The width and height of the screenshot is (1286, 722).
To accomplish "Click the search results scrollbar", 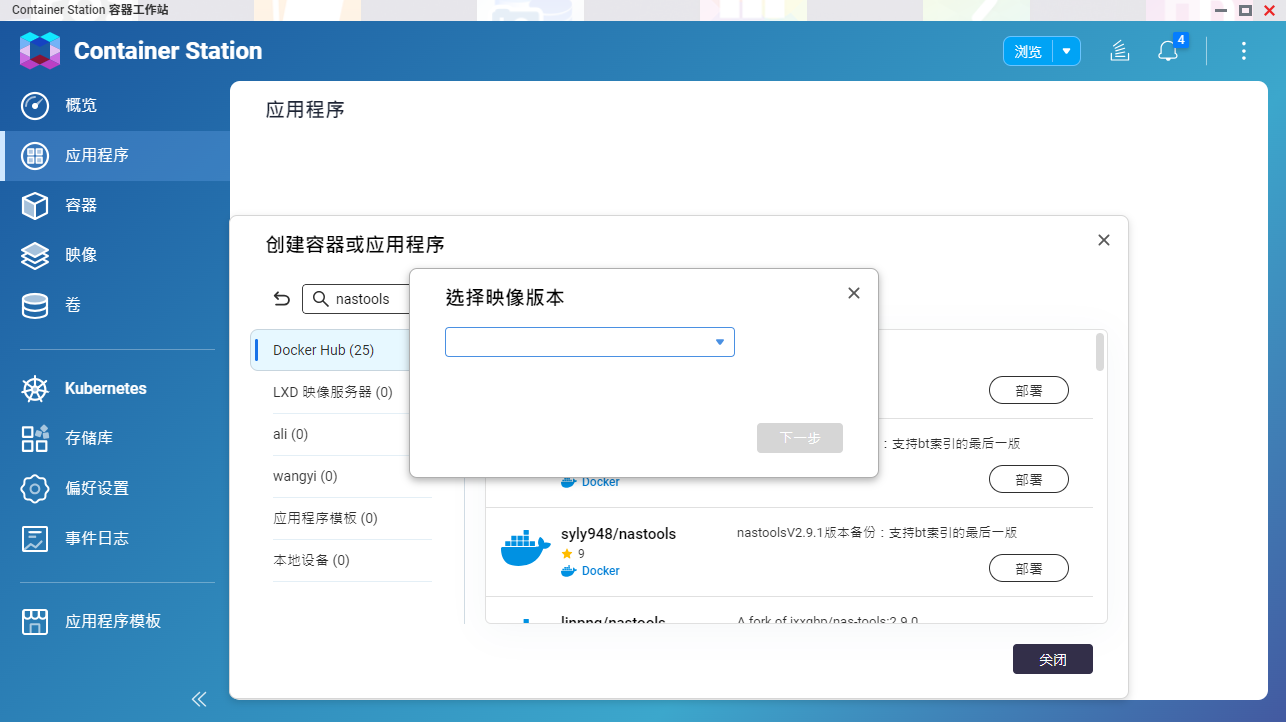I will click(x=1100, y=352).
